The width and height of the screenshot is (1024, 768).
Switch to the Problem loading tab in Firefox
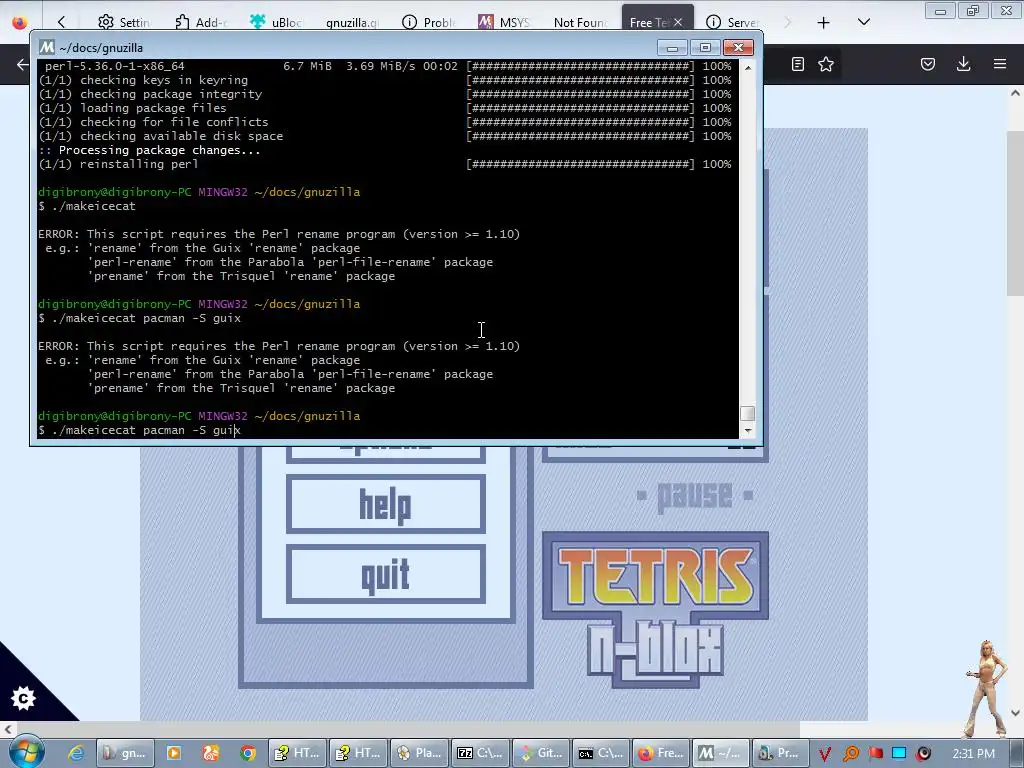tap(428, 22)
